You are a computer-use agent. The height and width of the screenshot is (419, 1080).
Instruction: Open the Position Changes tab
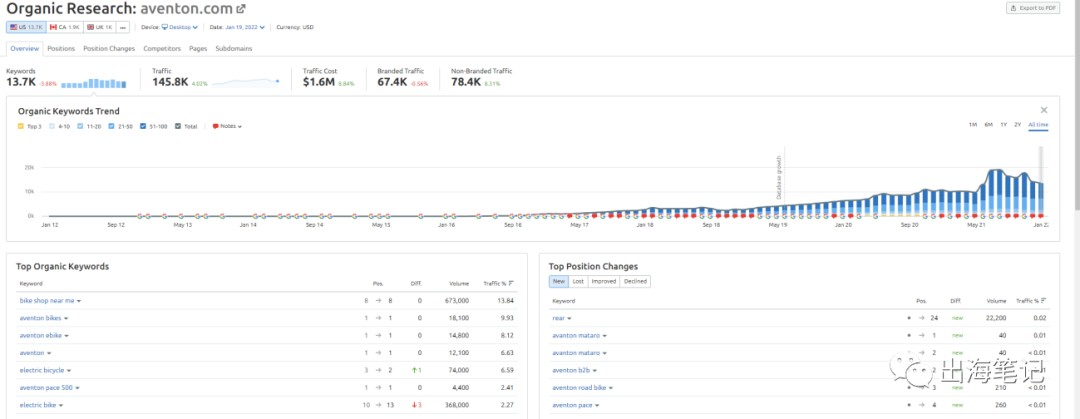tap(109, 49)
